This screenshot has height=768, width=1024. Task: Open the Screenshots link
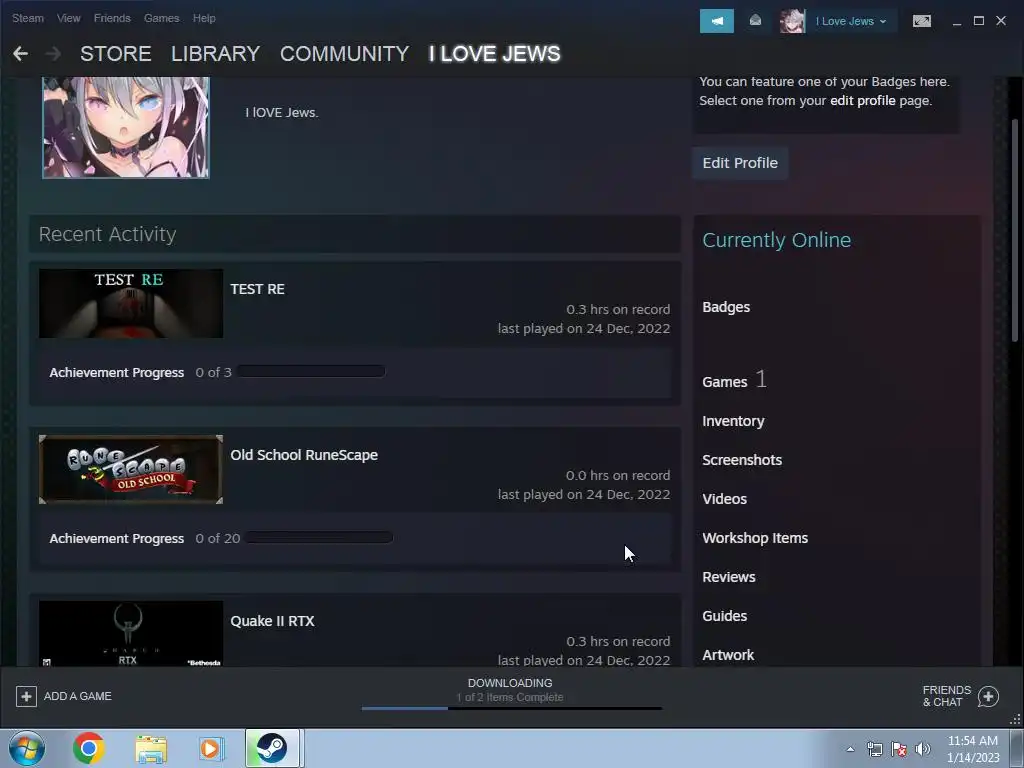point(742,460)
